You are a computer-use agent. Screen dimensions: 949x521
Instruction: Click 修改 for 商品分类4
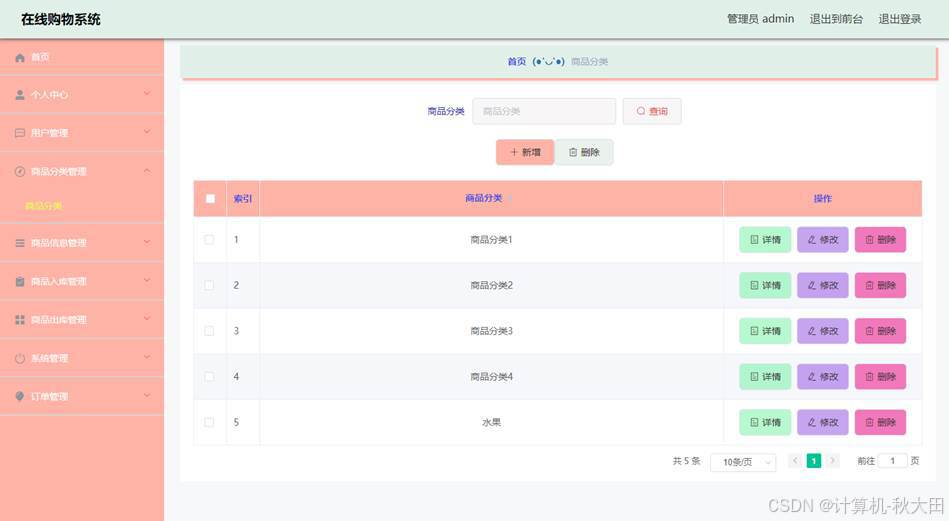coord(823,377)
